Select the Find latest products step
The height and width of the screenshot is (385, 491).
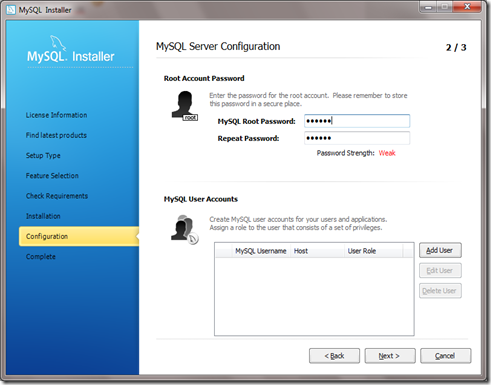[x=56, y=135]
